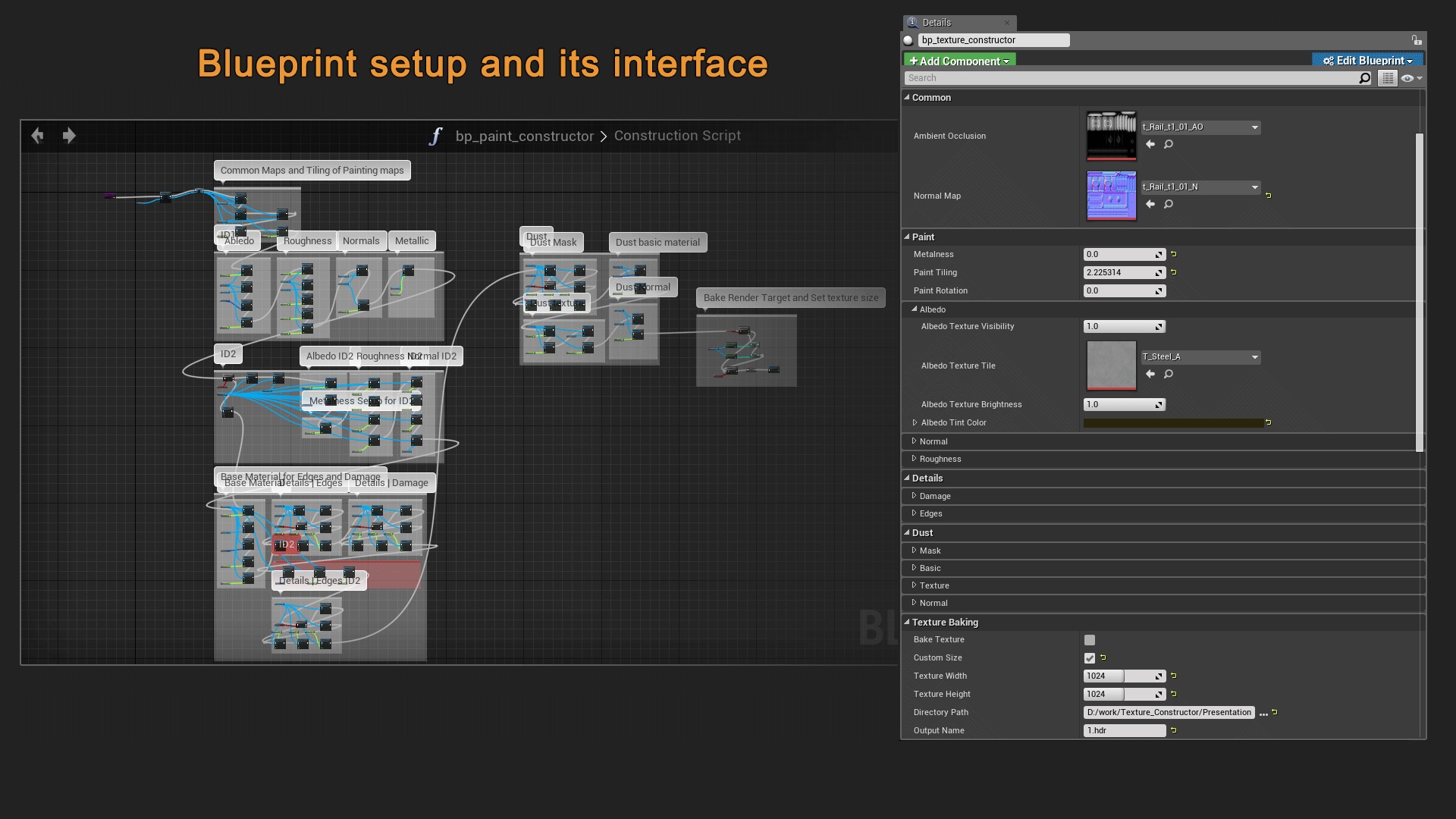
Task: Click the Construction Script breadcrumb
Action: (677, 135)
